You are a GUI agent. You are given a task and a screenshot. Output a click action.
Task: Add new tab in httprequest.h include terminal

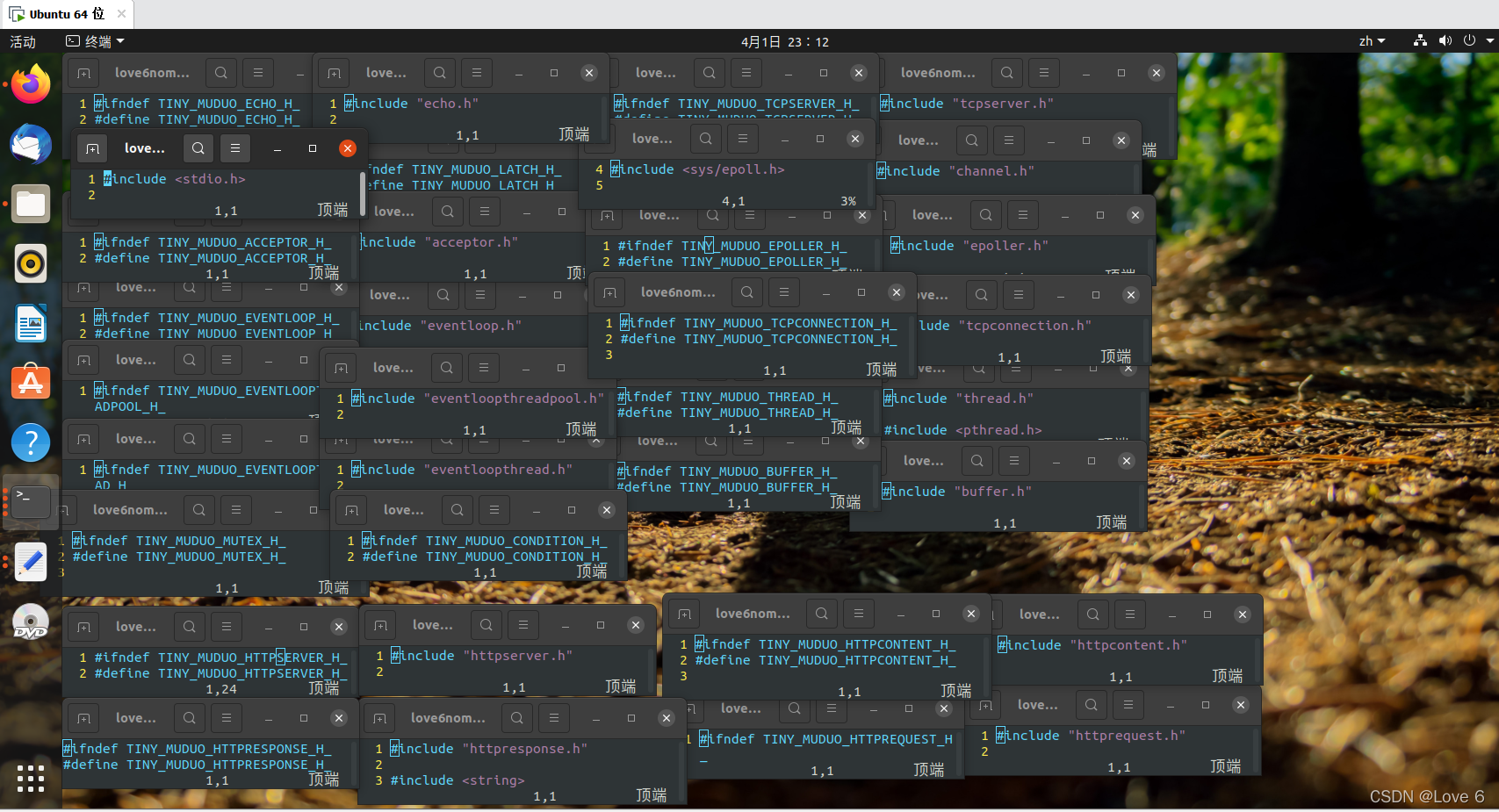click(985, 705)
